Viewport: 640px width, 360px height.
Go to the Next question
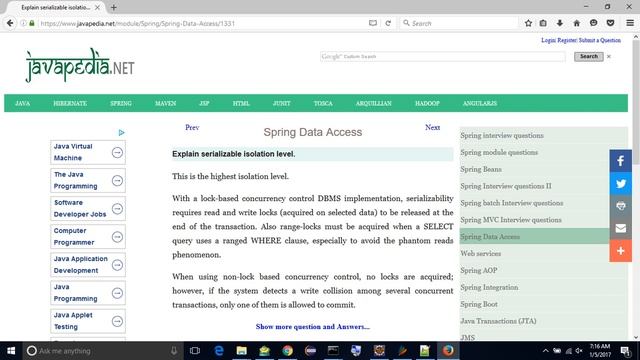pyautogui.click(x=432, y=127)
